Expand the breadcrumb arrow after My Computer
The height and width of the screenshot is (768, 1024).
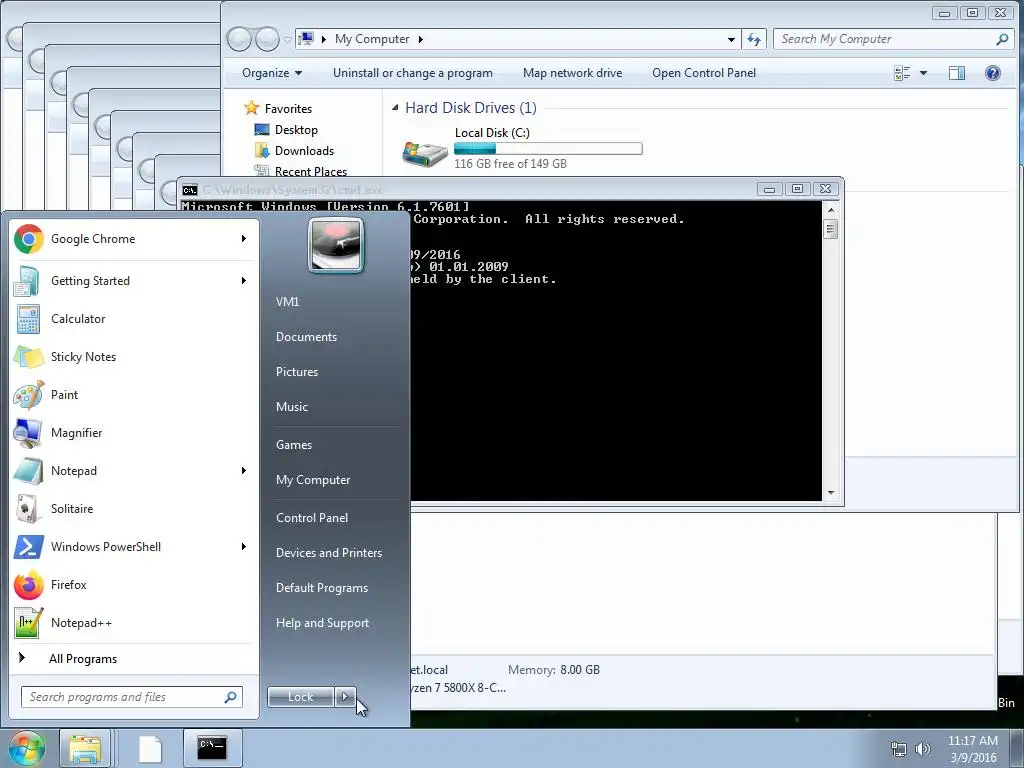pos(421,39)
